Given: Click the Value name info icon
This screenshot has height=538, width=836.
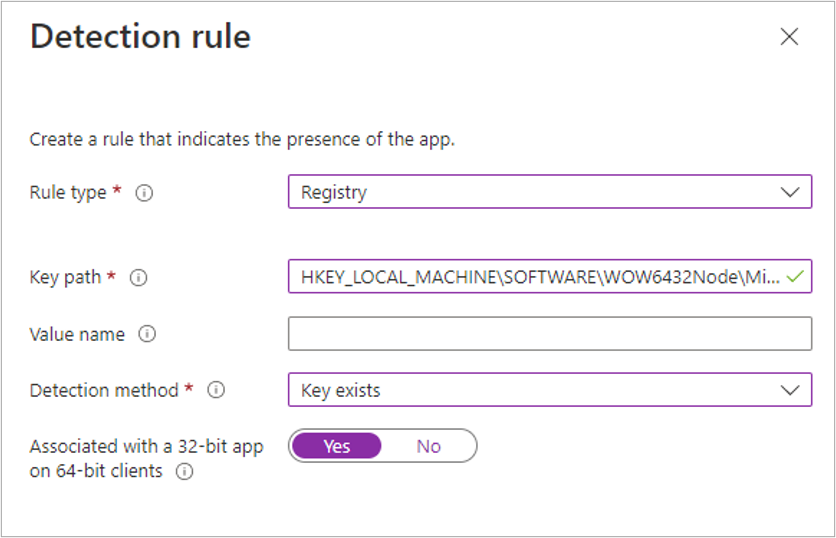Looking at the screenshot, I should click(147, 335).
